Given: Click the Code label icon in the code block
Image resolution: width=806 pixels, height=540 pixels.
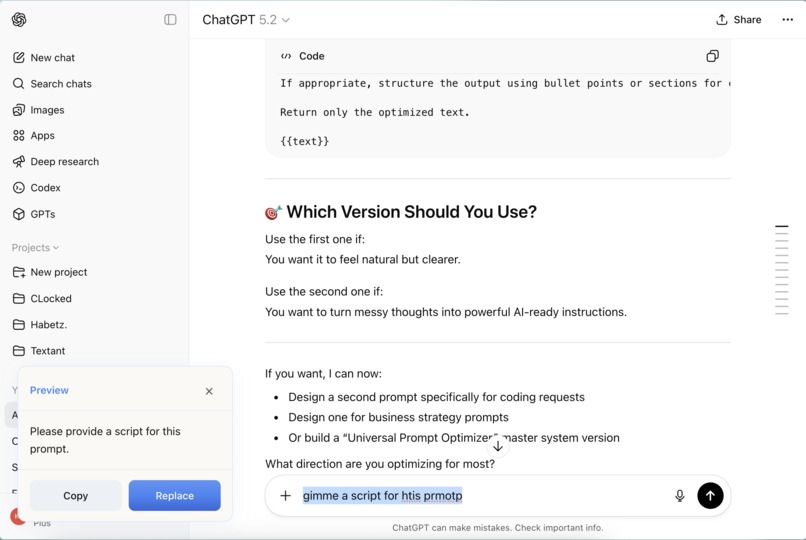Looking at the screenshot, I should click(286, 56).
